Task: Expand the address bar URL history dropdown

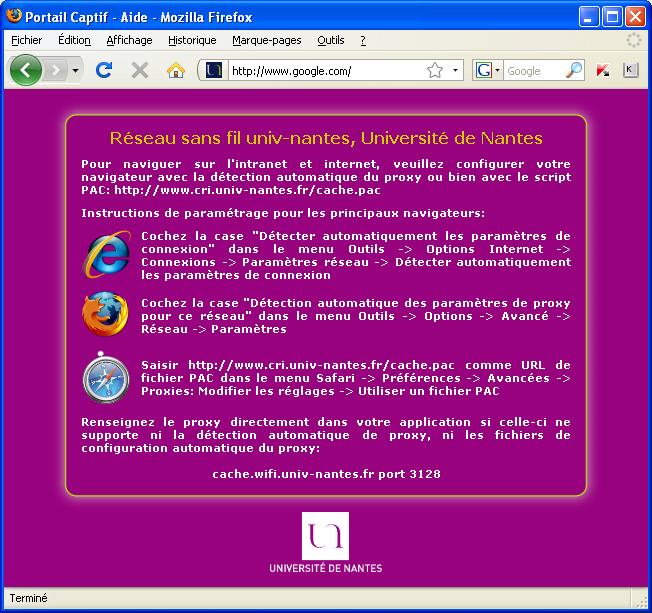Action: coord(455,71)
